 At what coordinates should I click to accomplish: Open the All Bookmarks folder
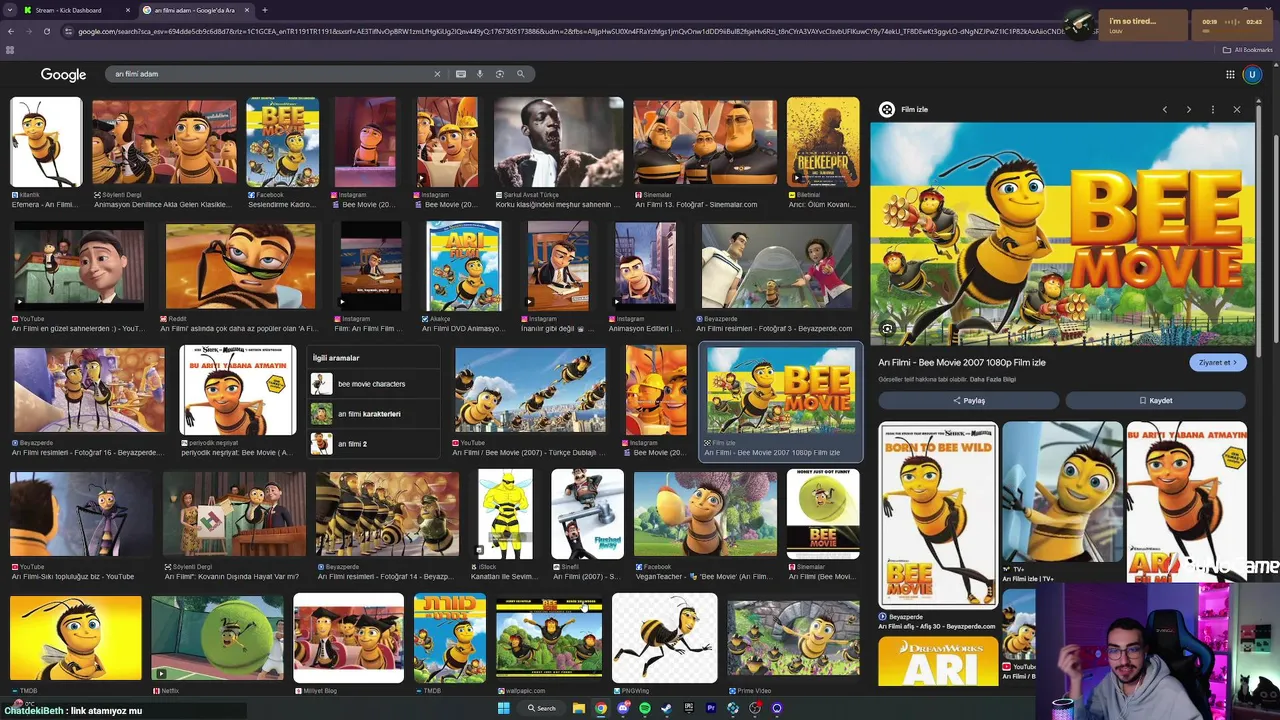click(x=1247, y=50)
